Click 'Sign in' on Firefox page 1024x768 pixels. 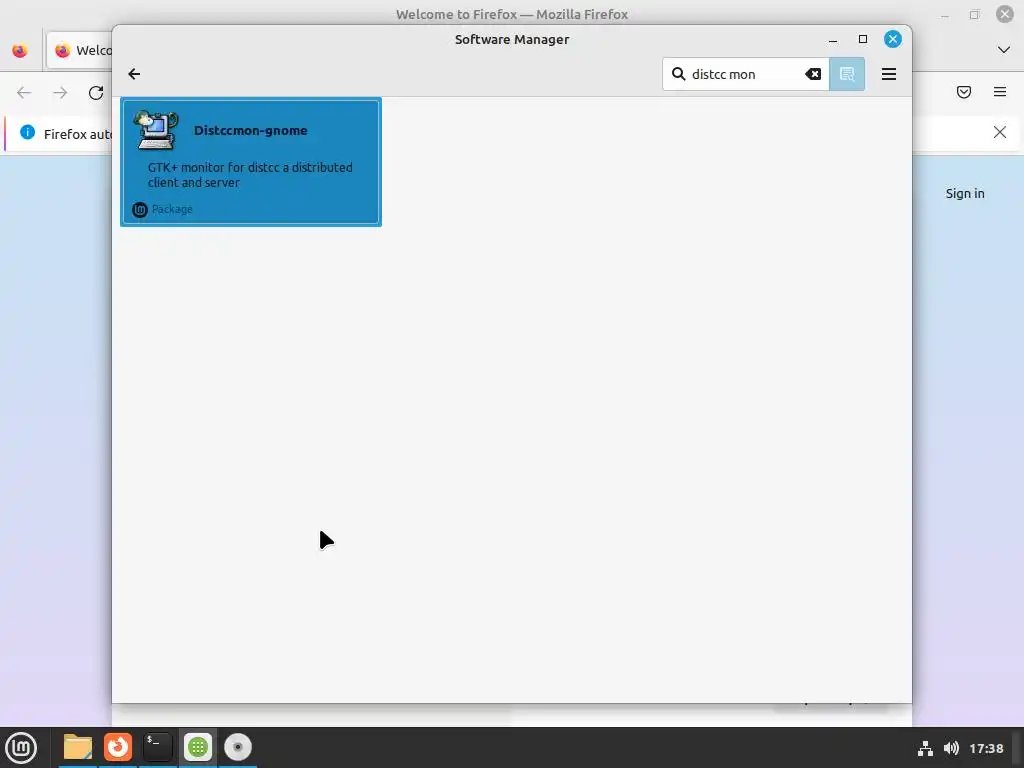click(965, 193)
